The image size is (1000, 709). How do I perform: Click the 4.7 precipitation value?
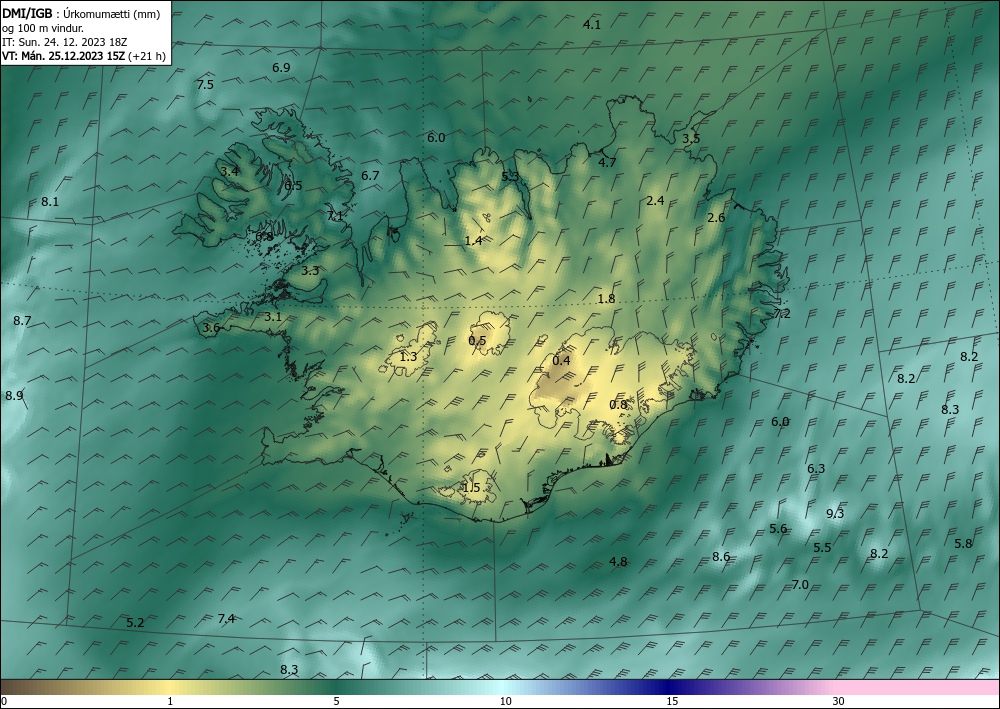point(607,163)
